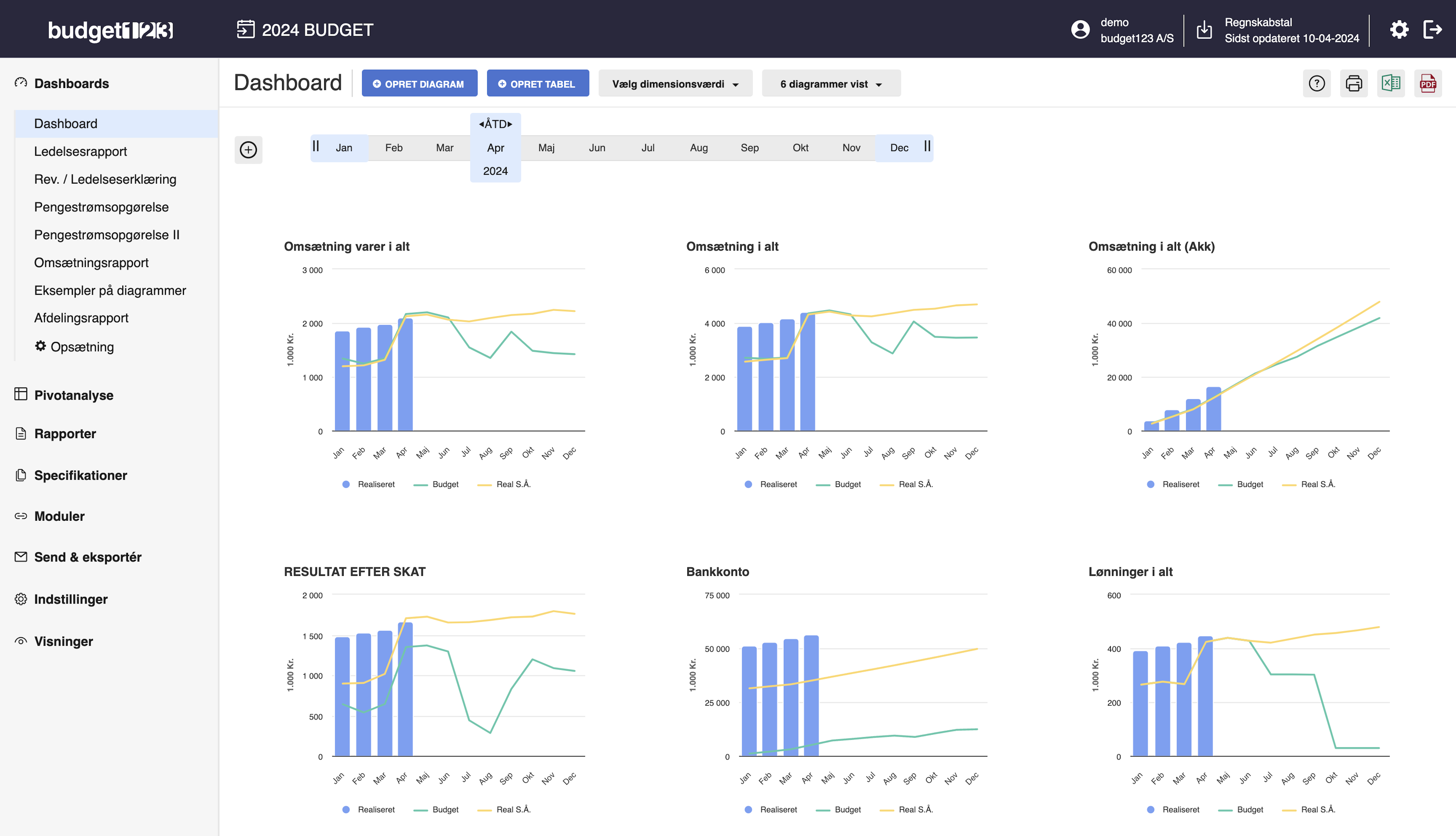Open the Vælg dimensionsværdi dropdown
The height and width of the screenshot is (836, 1456).
tap(675, 84)
